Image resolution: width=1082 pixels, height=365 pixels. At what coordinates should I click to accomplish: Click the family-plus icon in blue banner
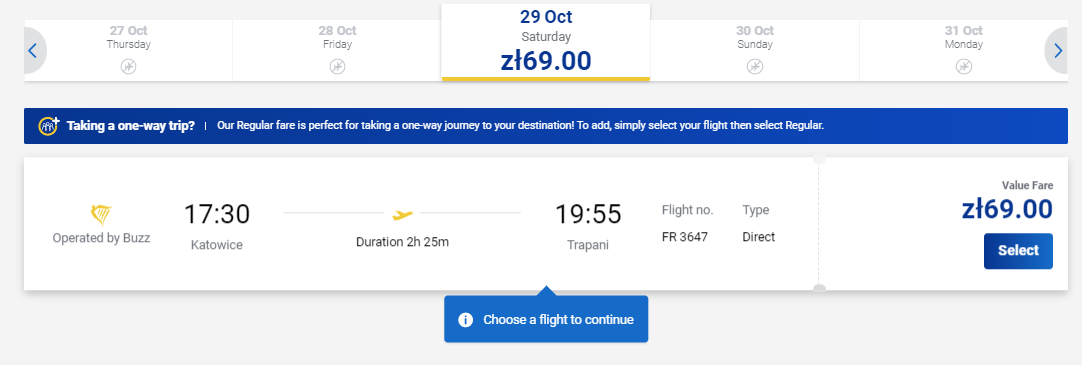click(x=48, y=126)
